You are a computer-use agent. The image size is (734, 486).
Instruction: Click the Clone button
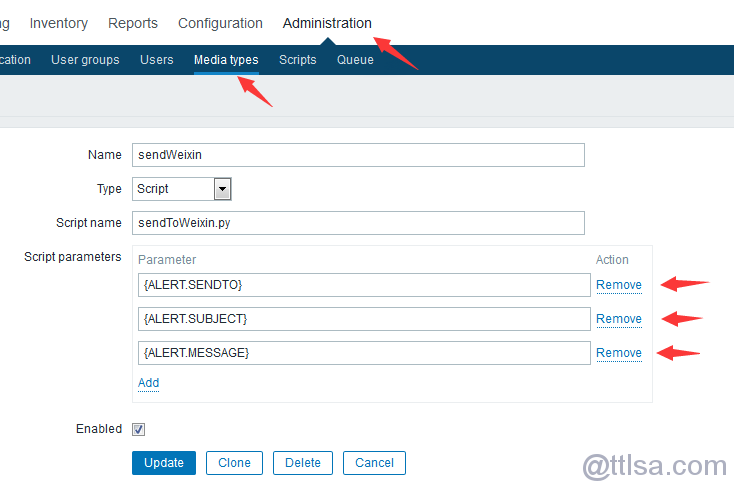click(x=235, y=463)
